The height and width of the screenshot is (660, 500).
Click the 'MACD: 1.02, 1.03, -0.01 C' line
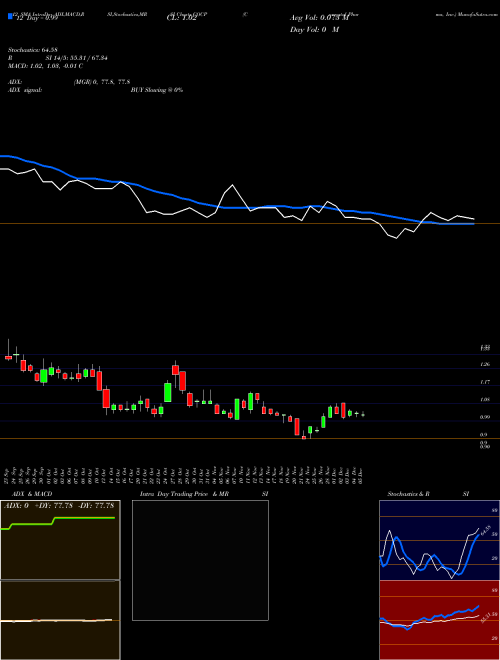(x=45, y=66)
